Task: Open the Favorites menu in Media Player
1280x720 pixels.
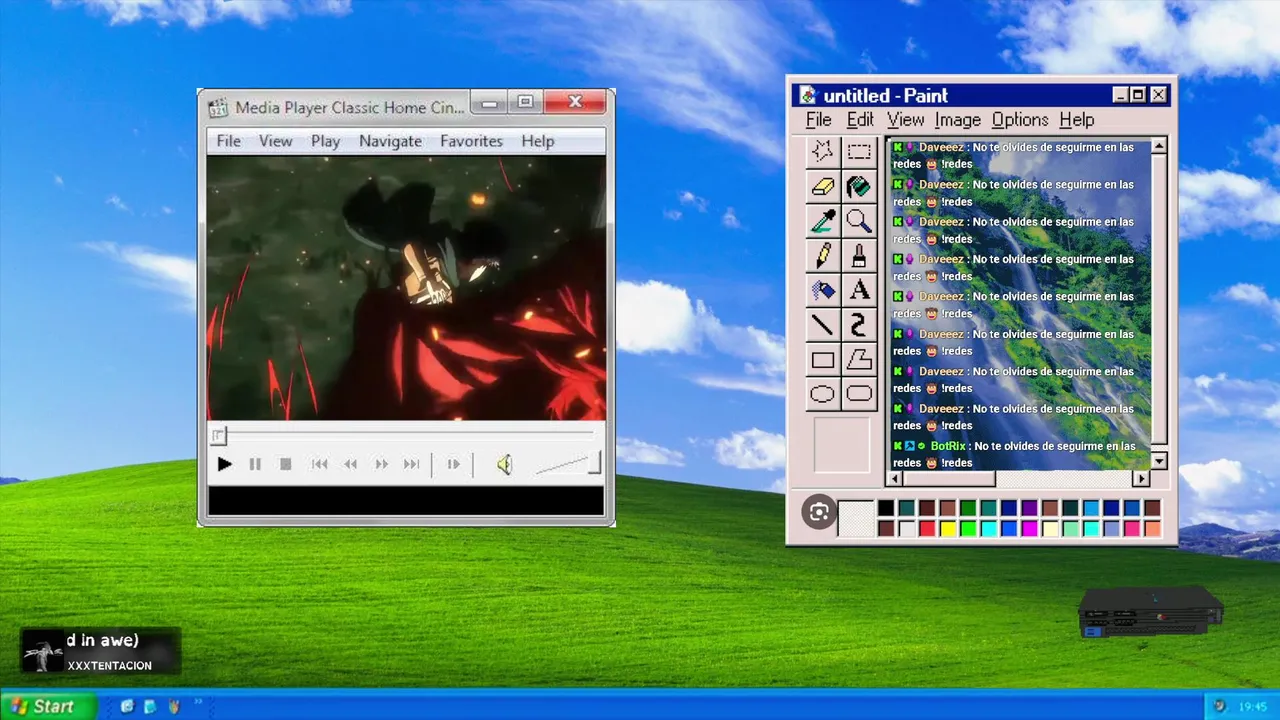Action: tap(471, 141)
